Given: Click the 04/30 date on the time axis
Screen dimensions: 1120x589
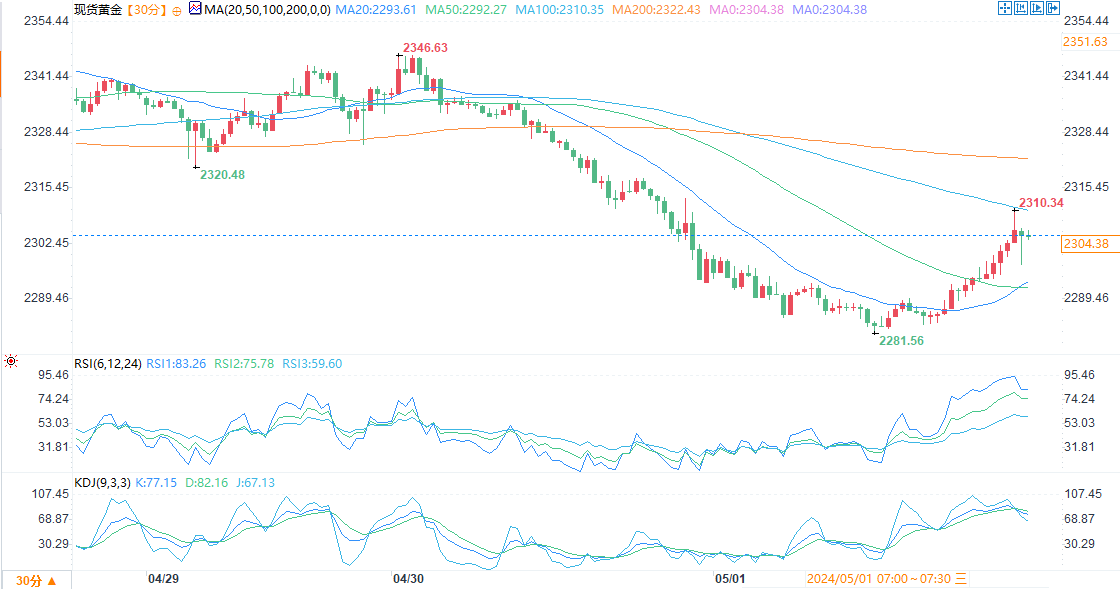Looking at the screenshot, I should click(409, 578).
